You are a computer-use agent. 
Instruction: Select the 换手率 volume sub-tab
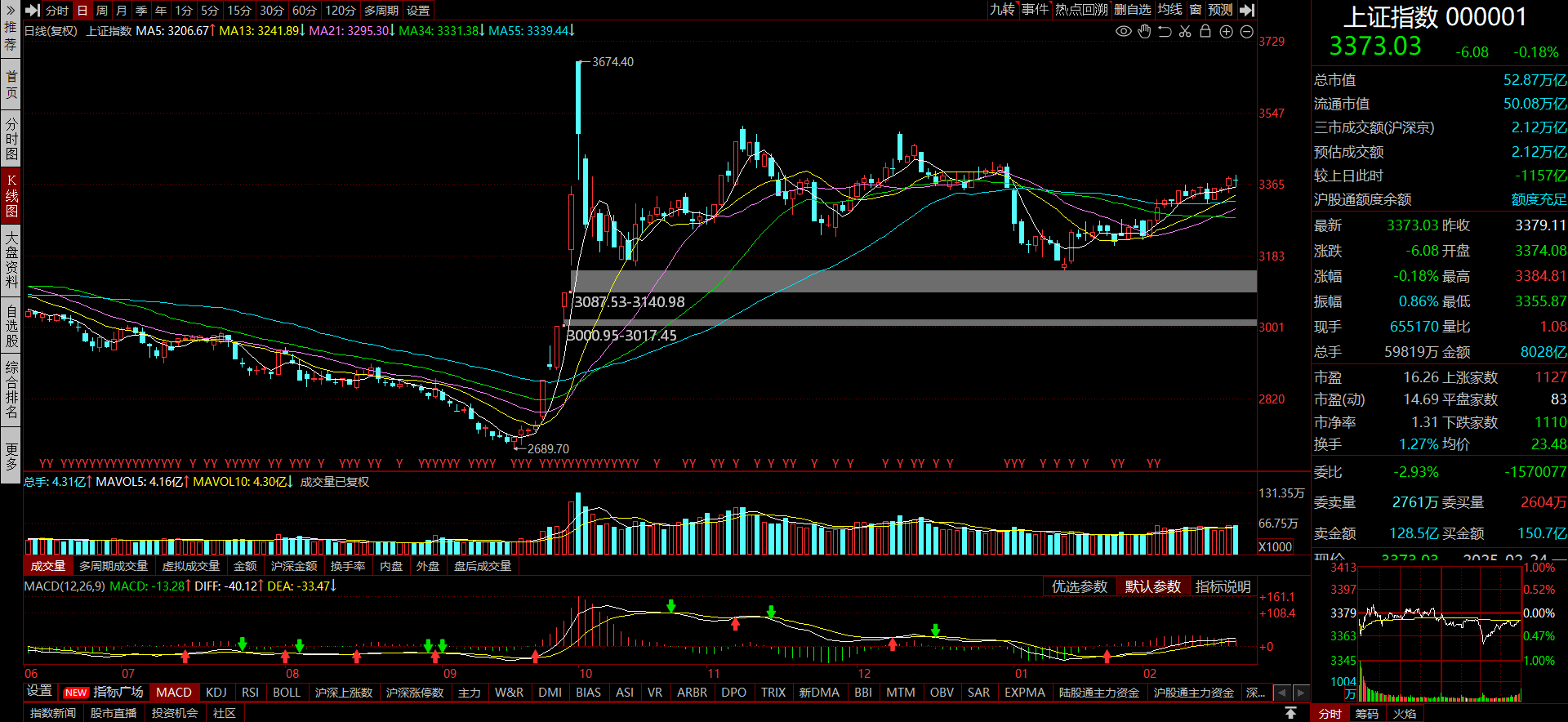348,566
